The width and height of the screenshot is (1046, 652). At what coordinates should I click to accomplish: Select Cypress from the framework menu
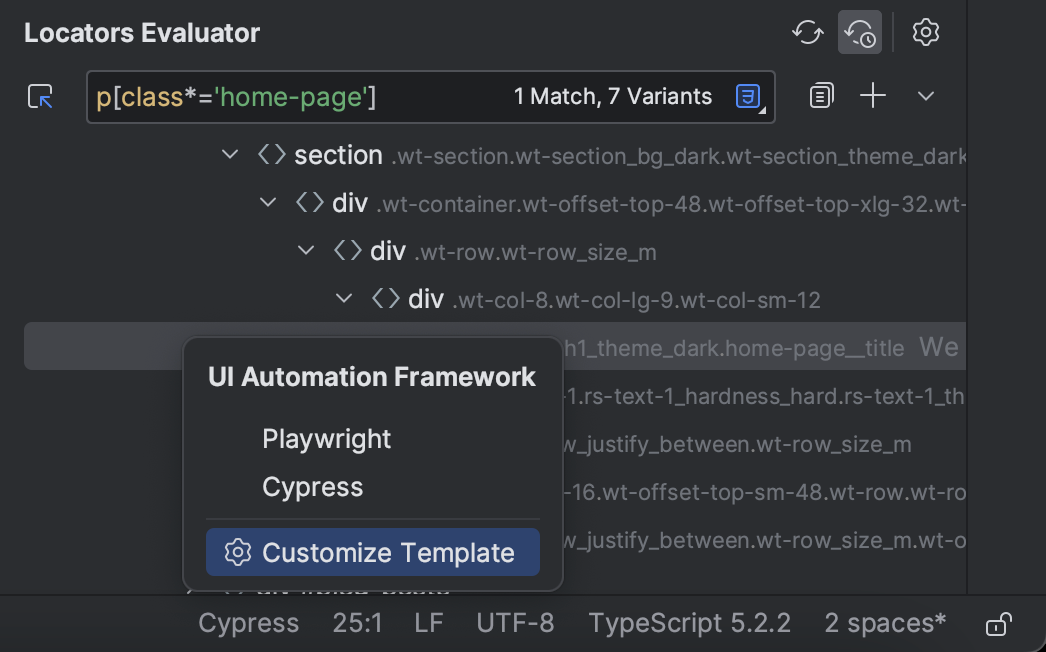313,487
